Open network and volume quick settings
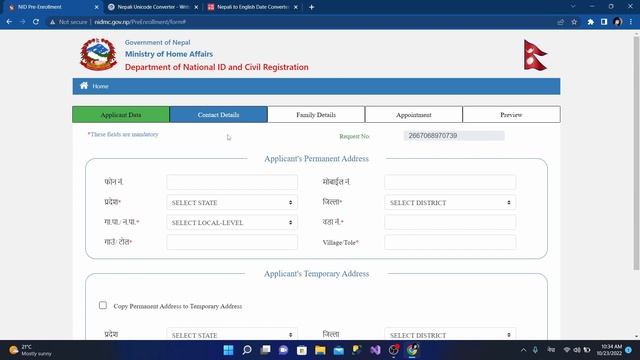The width and height of the screenshot is (640, 360). 577,350
